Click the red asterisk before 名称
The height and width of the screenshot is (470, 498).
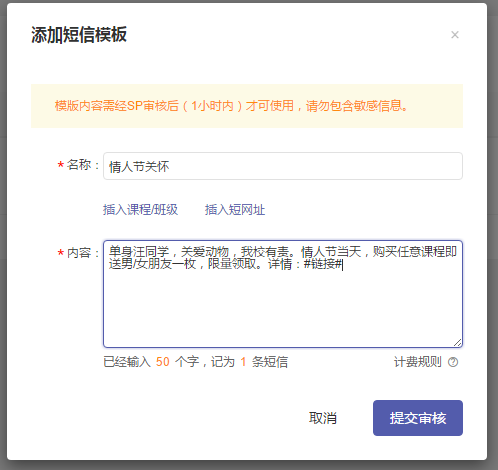(x=60, y=166)
